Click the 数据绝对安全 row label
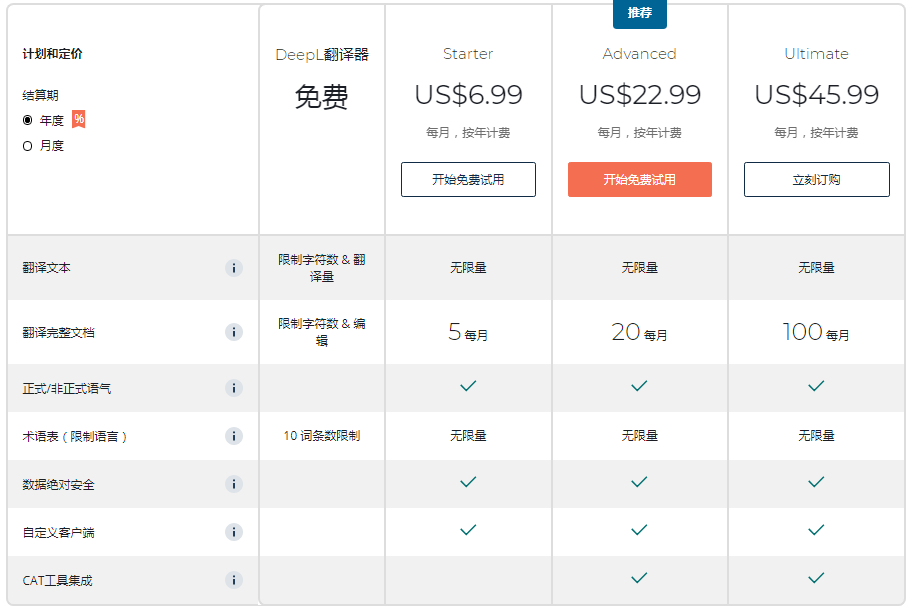913x614 pixels. (58, 485)
